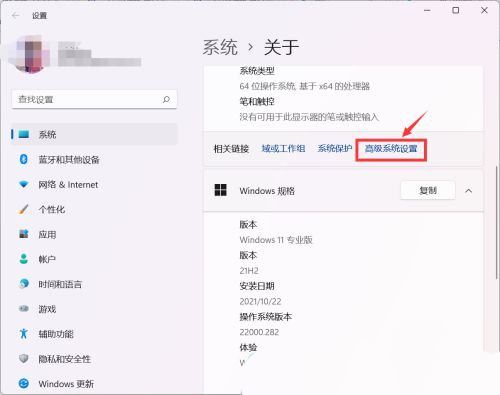The image size is (500, 395).
Task: Click the 复制 button for Windows 规格
Action: coord(428,190)
